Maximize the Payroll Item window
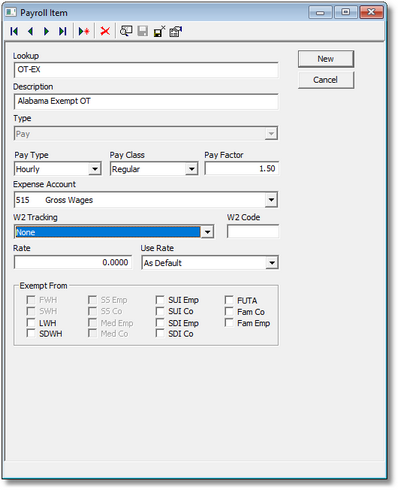Viewport: 398px width, 490px height. click(345, 13)
